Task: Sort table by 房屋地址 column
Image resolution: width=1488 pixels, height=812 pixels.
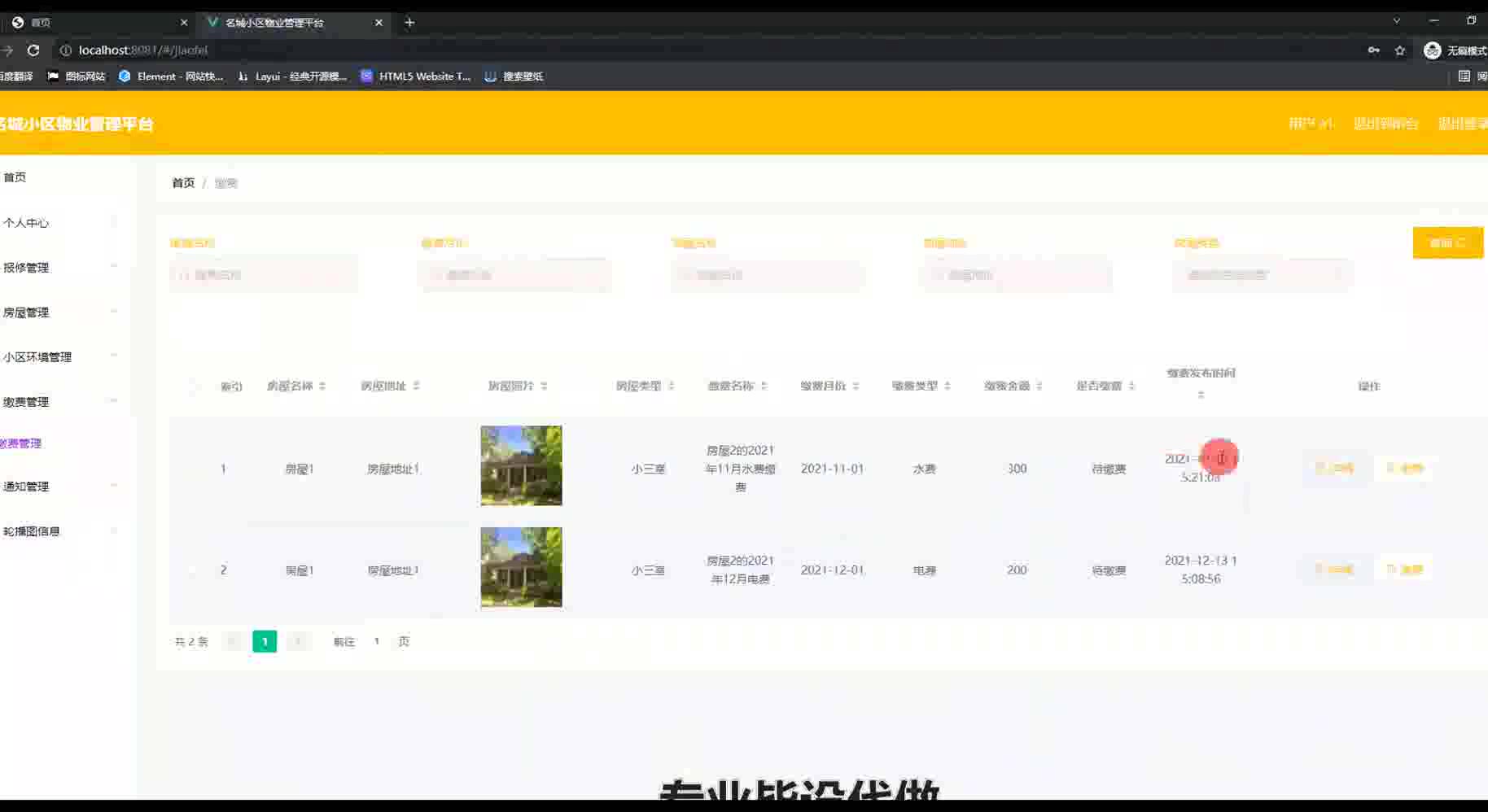Action: tap(416, 386)
